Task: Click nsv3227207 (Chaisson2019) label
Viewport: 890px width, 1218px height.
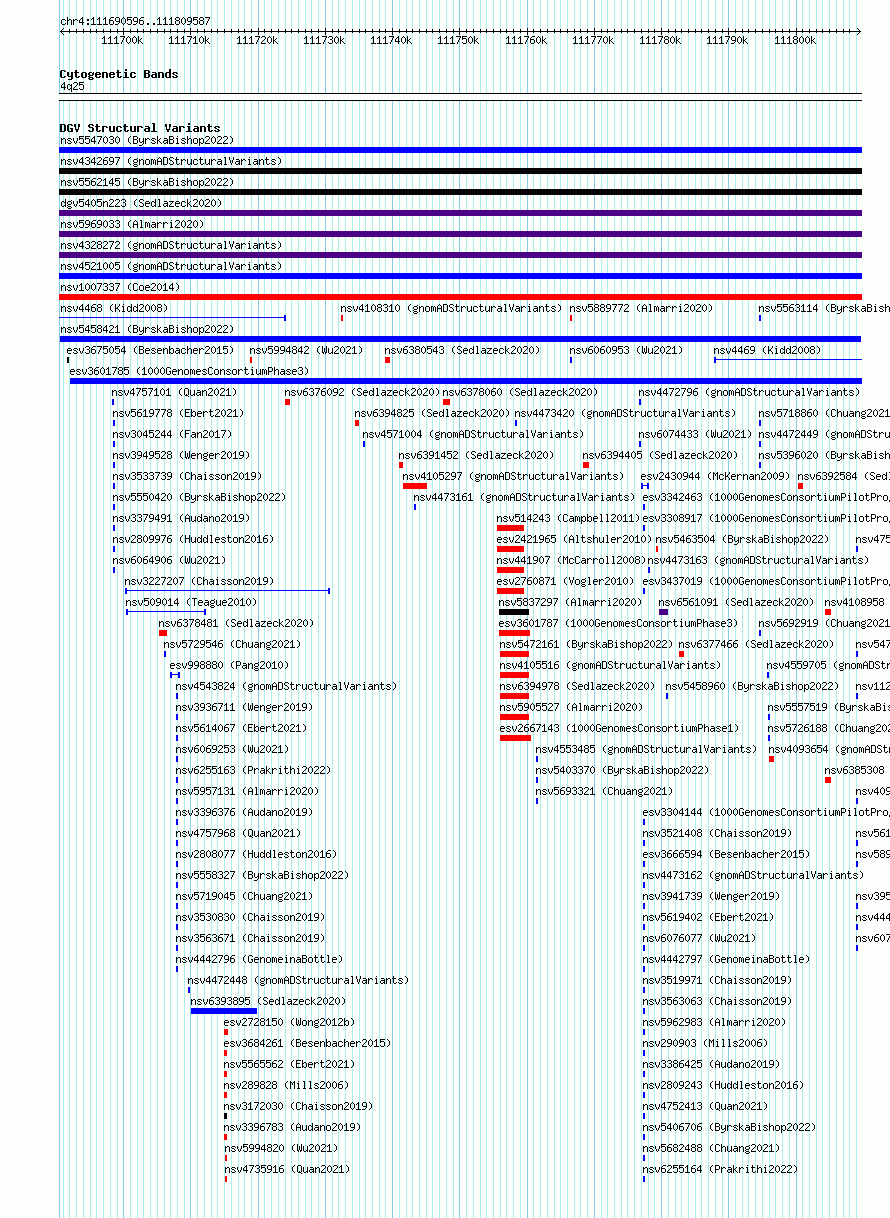Action: 199,581
